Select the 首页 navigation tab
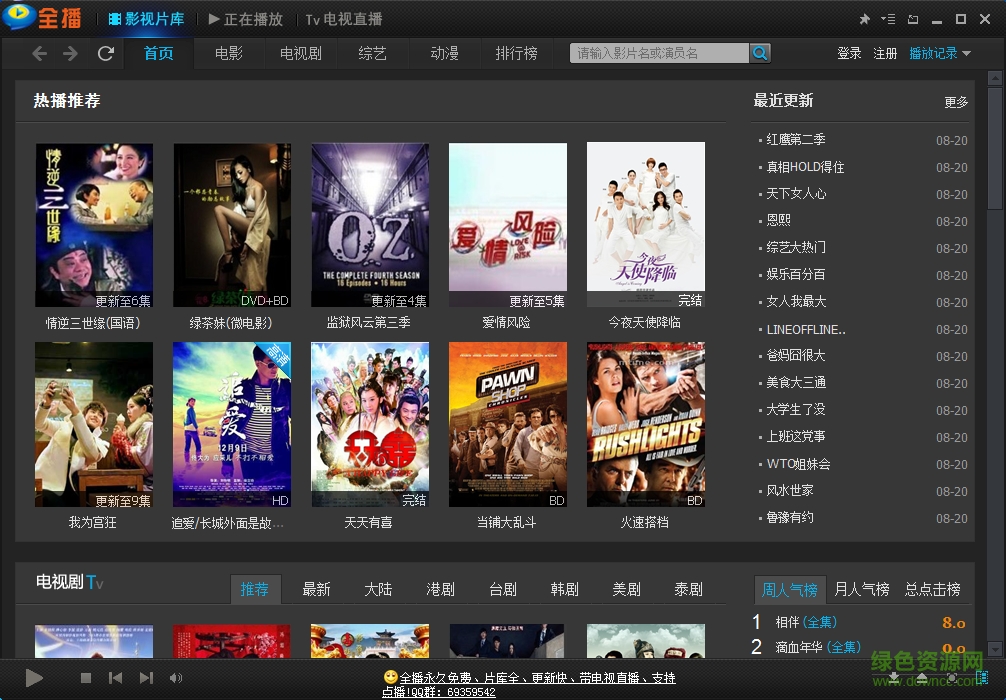Image resolution: width=1006 pixels, height=700 pixels. pyautogui.click(x=158, y=53)
